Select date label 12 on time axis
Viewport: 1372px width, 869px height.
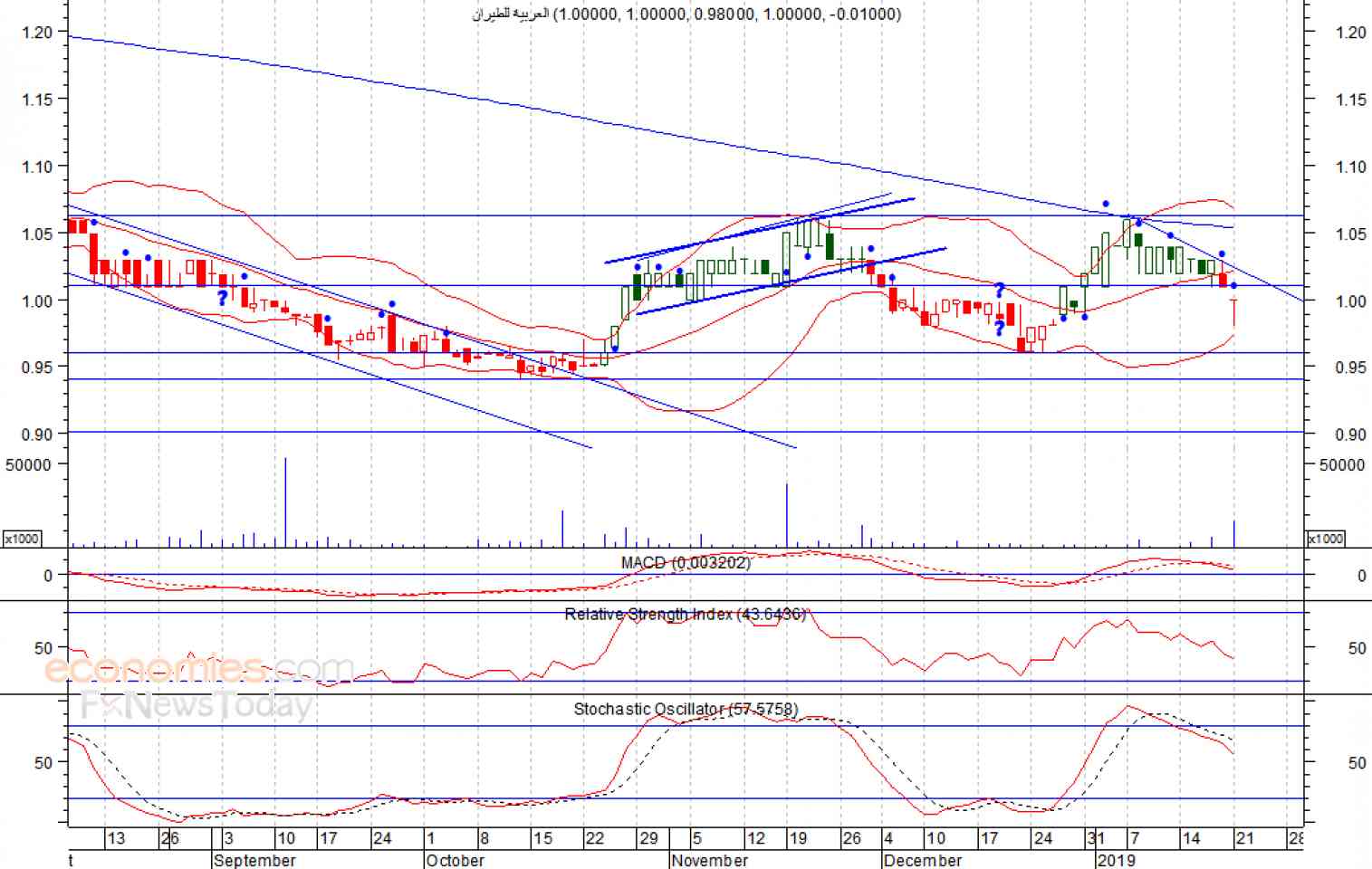[755, 838]
